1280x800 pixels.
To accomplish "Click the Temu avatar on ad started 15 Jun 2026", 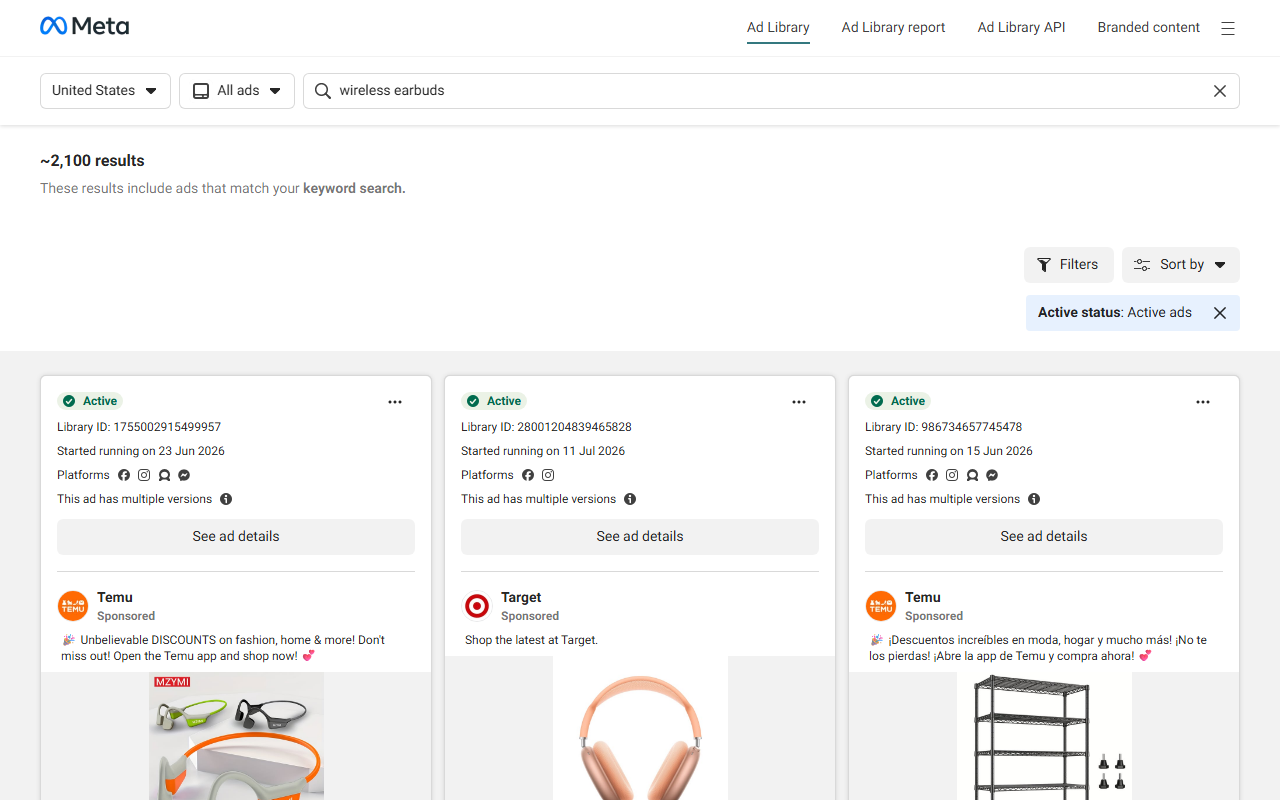I will tap(881, 606).
